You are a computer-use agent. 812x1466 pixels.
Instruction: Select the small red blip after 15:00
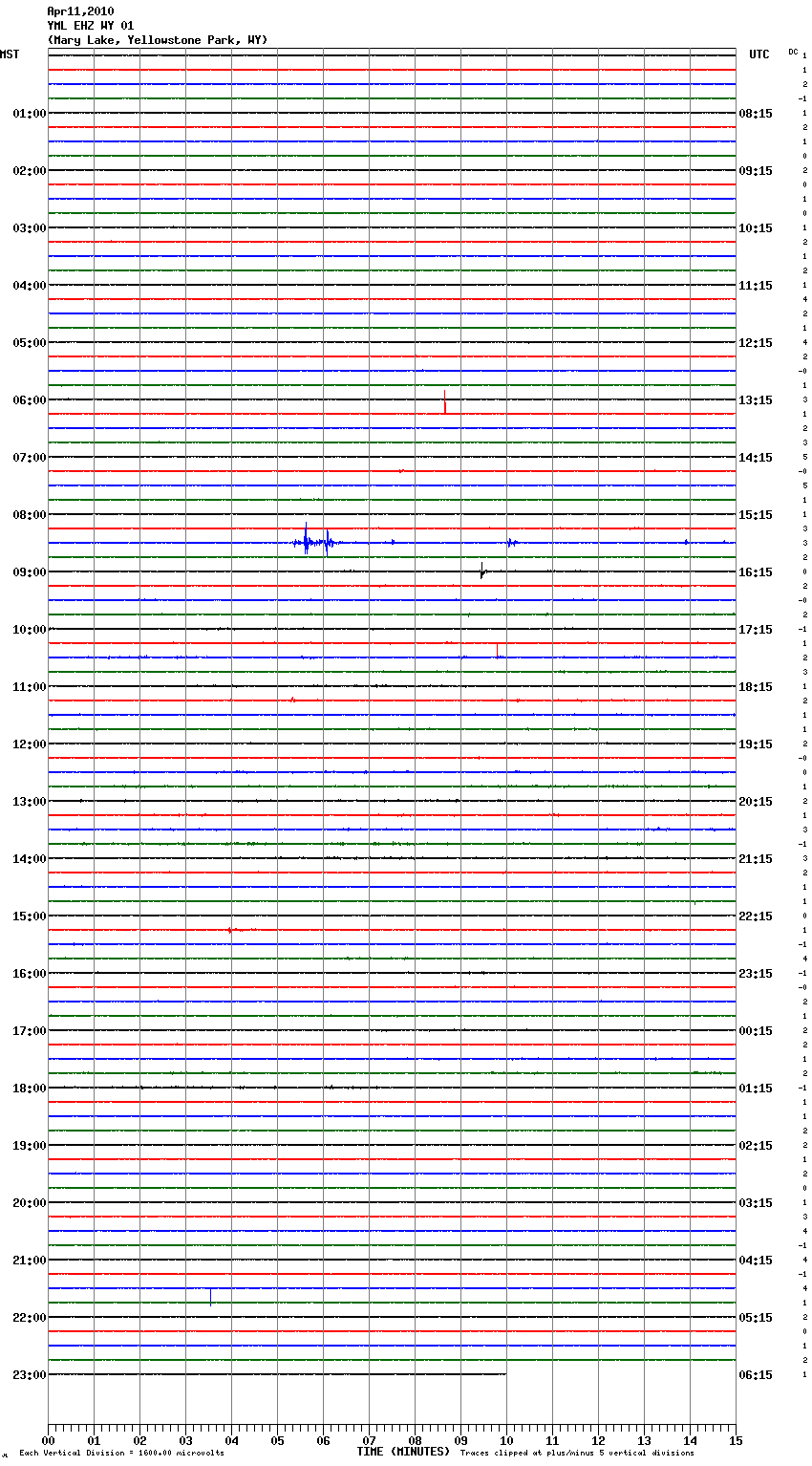pos(230,929)
